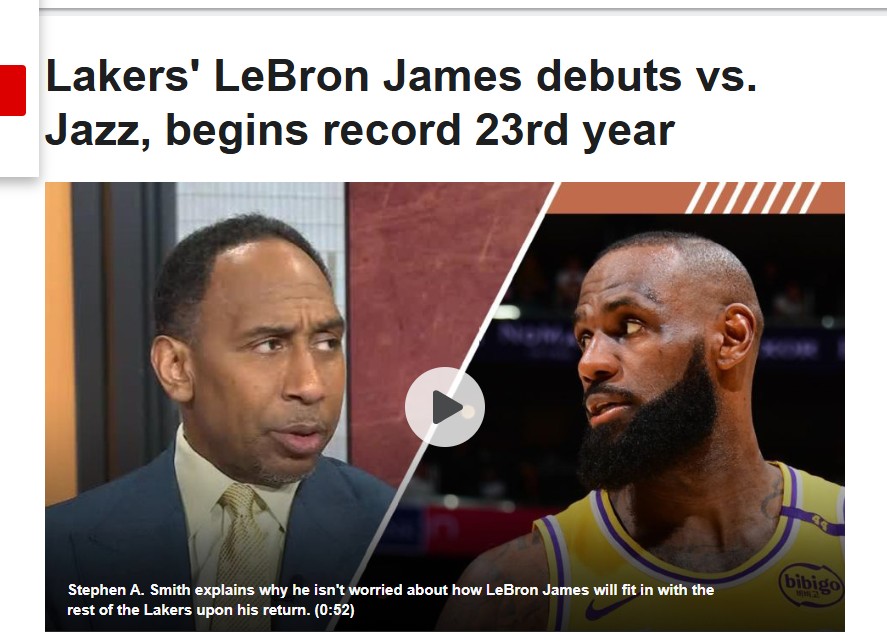Open the Lakers' LeBron James debuts headline
Viewport: 887px width, 642px height.
pos(401,102)
